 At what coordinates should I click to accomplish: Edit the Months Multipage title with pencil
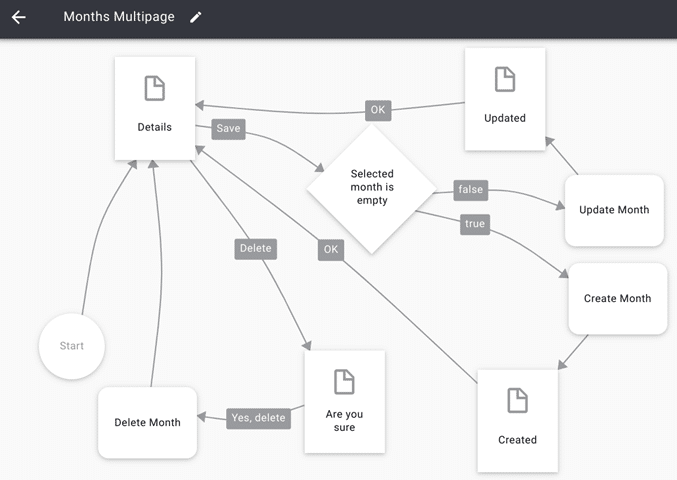click(196, 17)
